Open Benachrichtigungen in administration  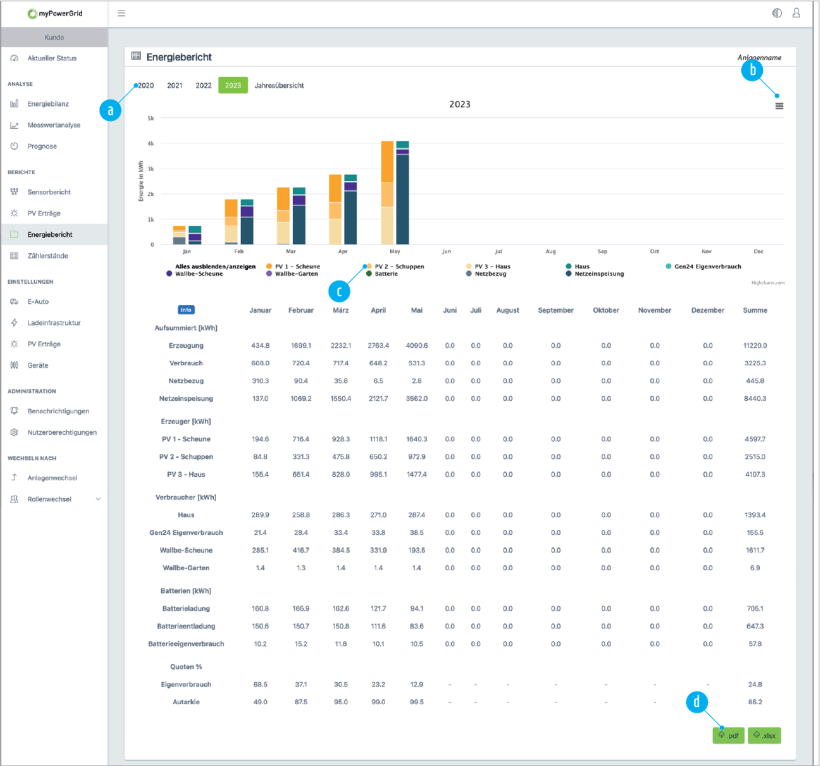[58, 411]
